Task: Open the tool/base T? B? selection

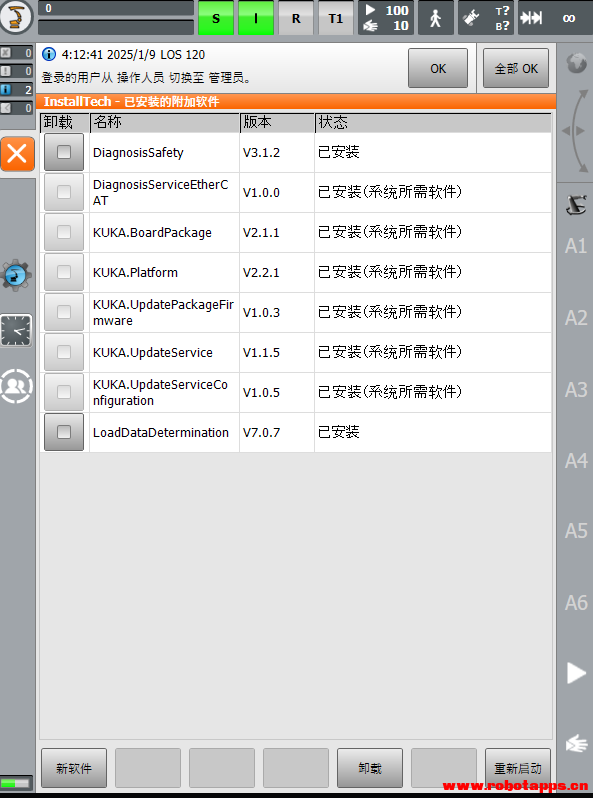Action: (x=485, y=18)
